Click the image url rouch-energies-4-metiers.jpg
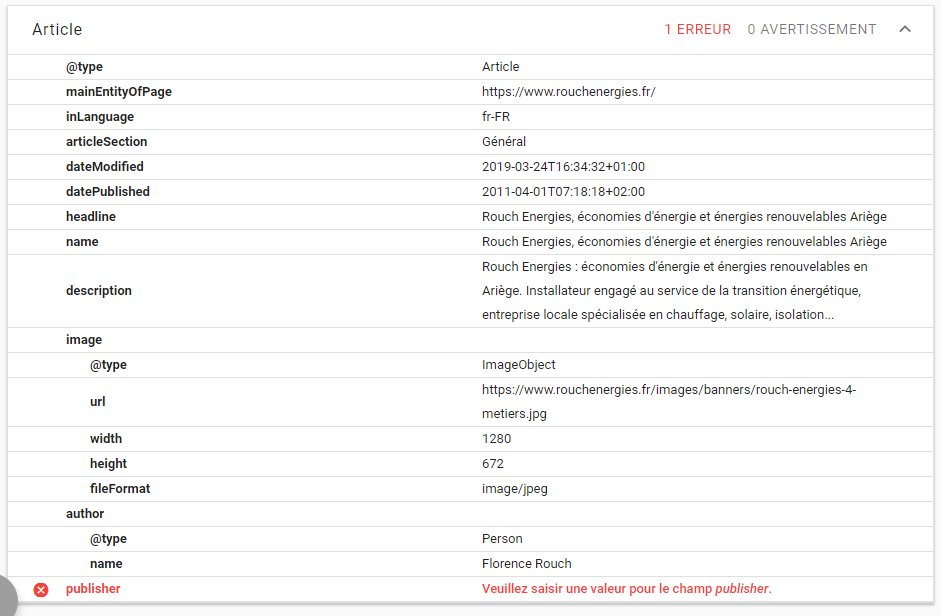This screenshot has width=941, height=616. [x=669, y=402]
